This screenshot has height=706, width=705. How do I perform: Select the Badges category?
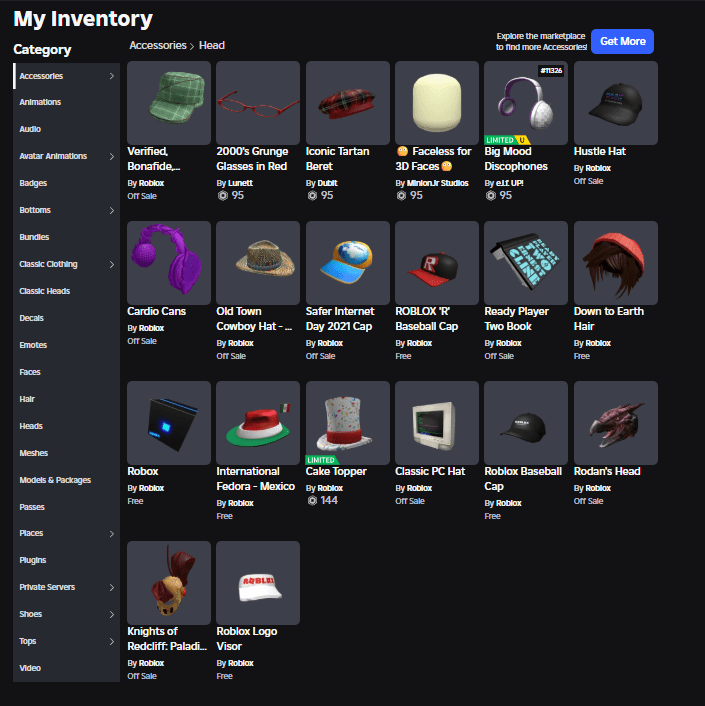pyautogui.click(x=67, y=183)
